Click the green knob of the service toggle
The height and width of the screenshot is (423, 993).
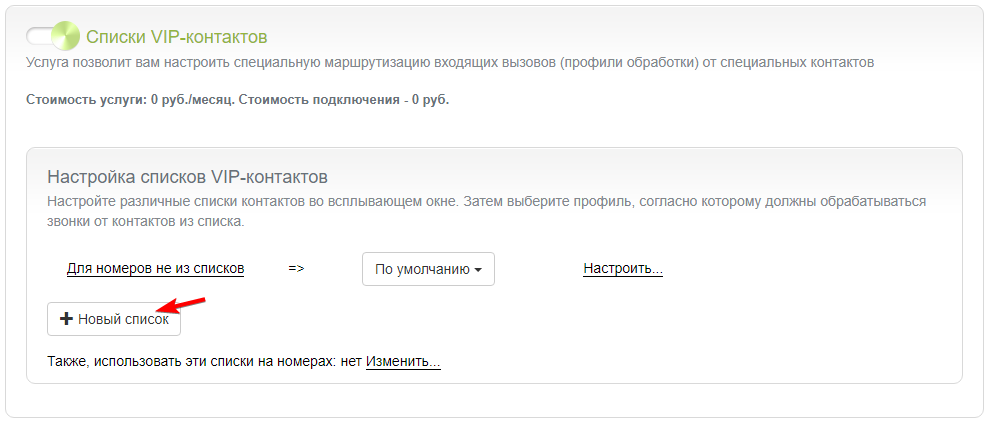65,36
